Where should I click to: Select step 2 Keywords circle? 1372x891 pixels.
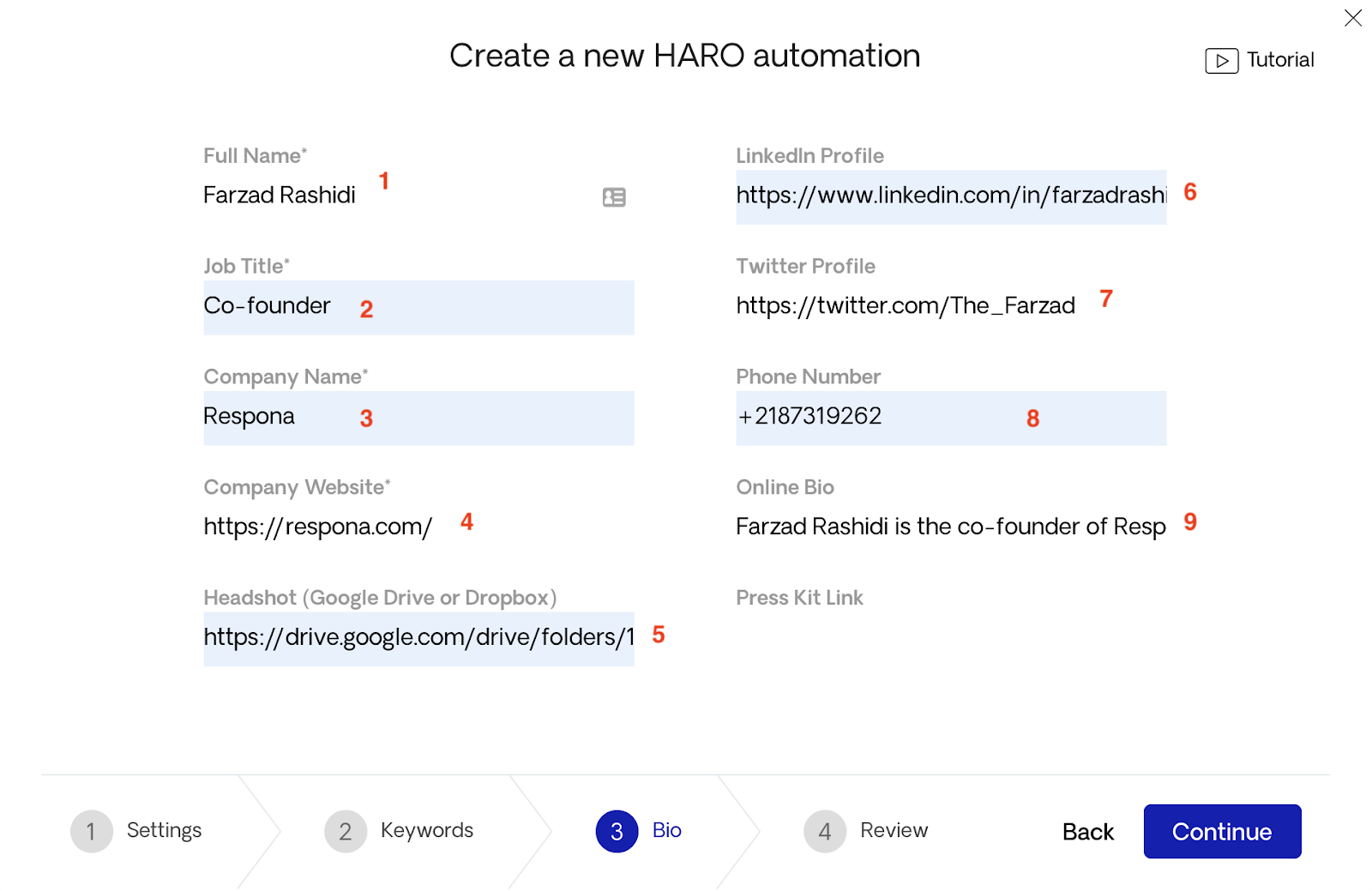point(346,831)
